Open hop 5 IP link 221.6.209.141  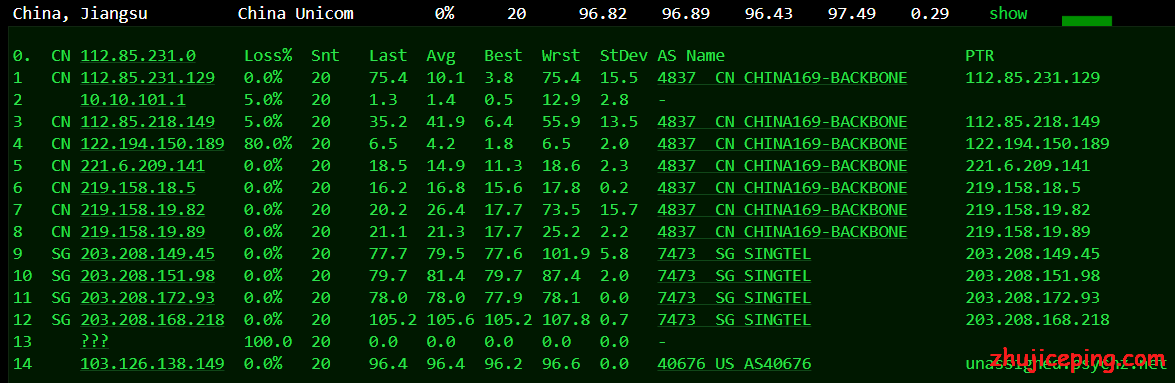pyautogui.click(x=143, y=166)
